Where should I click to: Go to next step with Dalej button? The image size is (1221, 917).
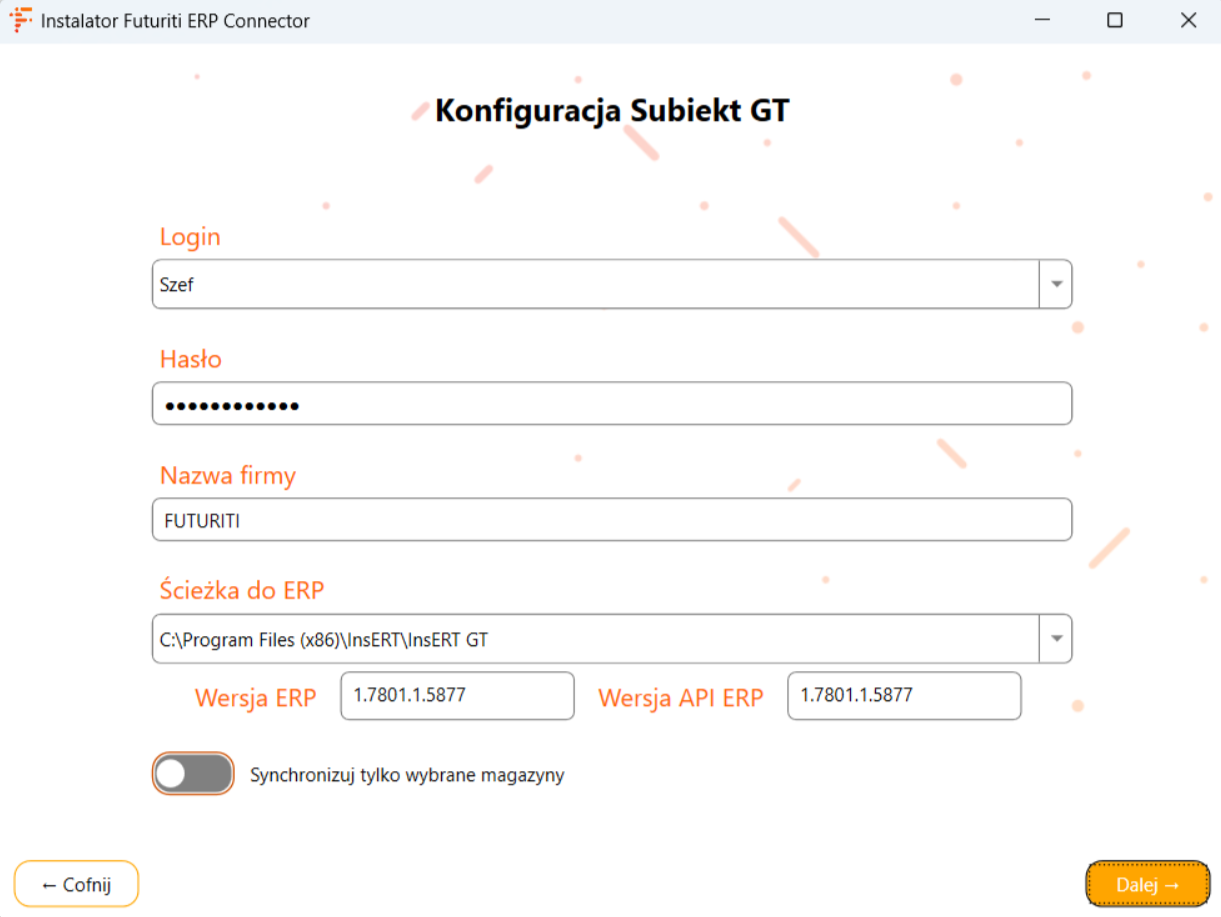[x=1148, y=884]
